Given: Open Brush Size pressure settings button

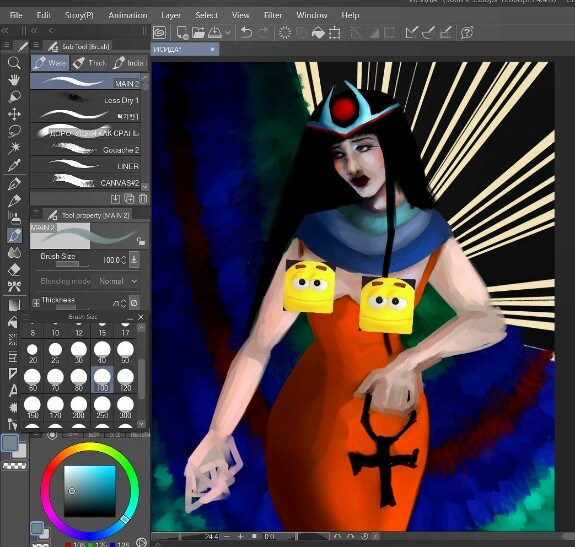Looking at the screenshot, I should click(x=134, y=260).
